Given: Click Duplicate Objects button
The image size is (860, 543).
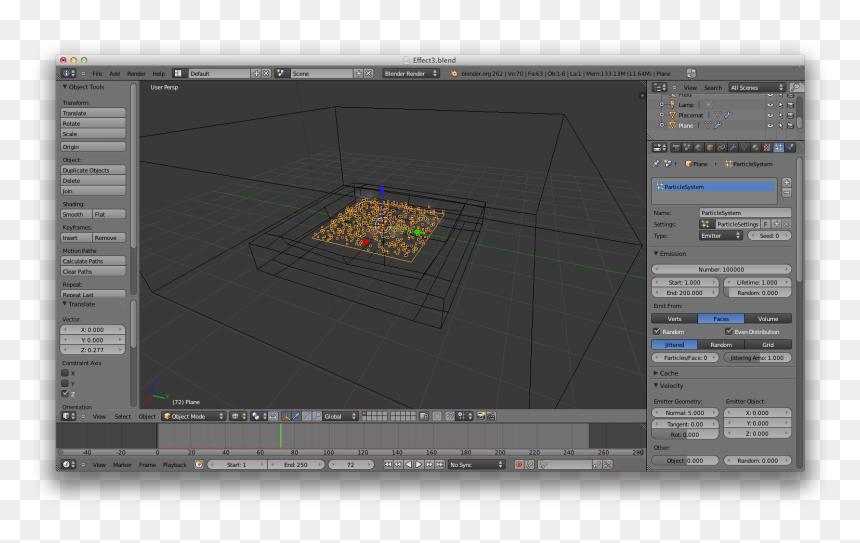Looking at the screenshot, I should pyautogui.click(x=93, y=170).
